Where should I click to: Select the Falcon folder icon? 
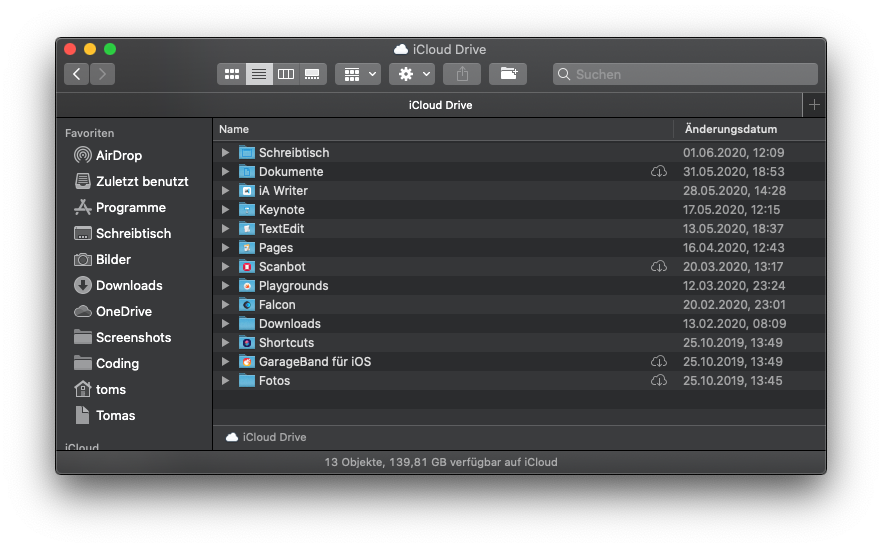246,304
